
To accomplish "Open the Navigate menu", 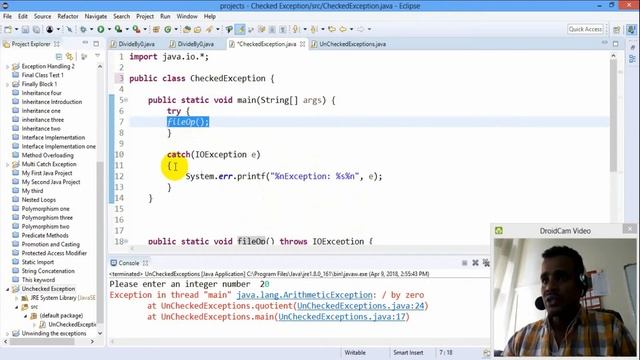I will [x=96, y=16].
